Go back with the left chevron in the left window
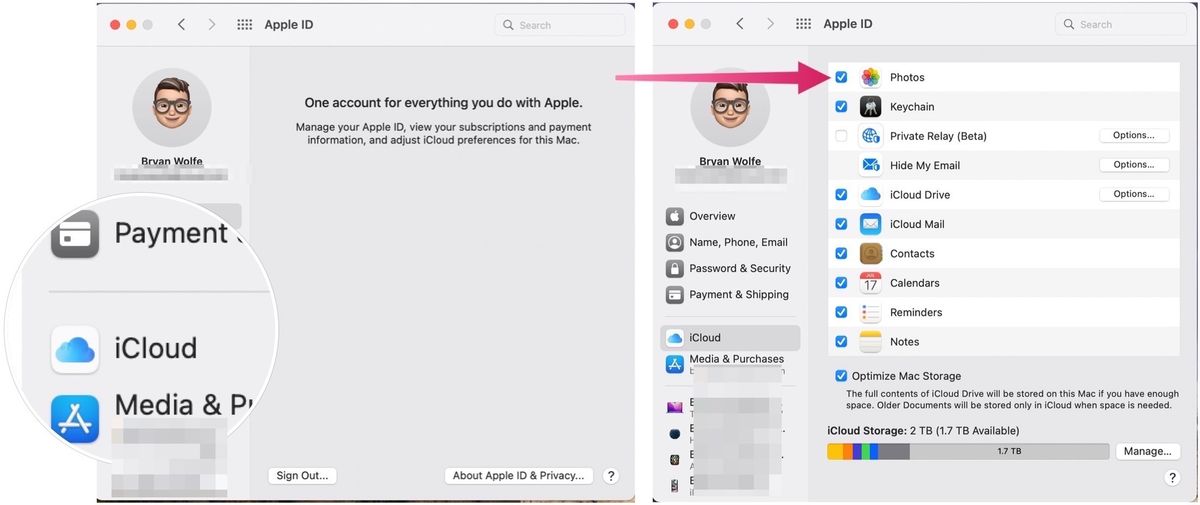Viewport: 1200px width, 505px height. (x=181, y=25)
